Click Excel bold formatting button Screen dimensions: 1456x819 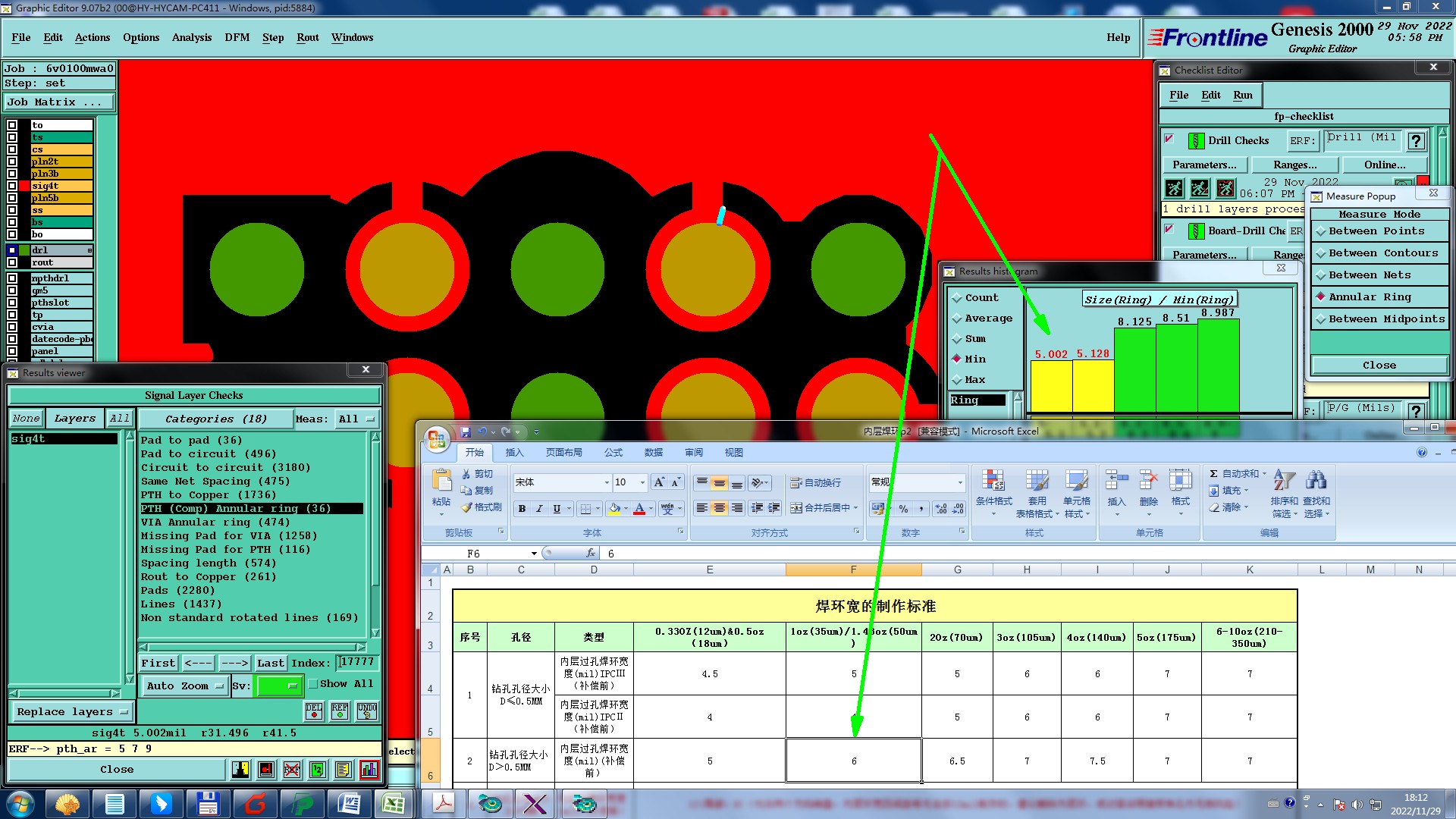(x=522, y=509)
